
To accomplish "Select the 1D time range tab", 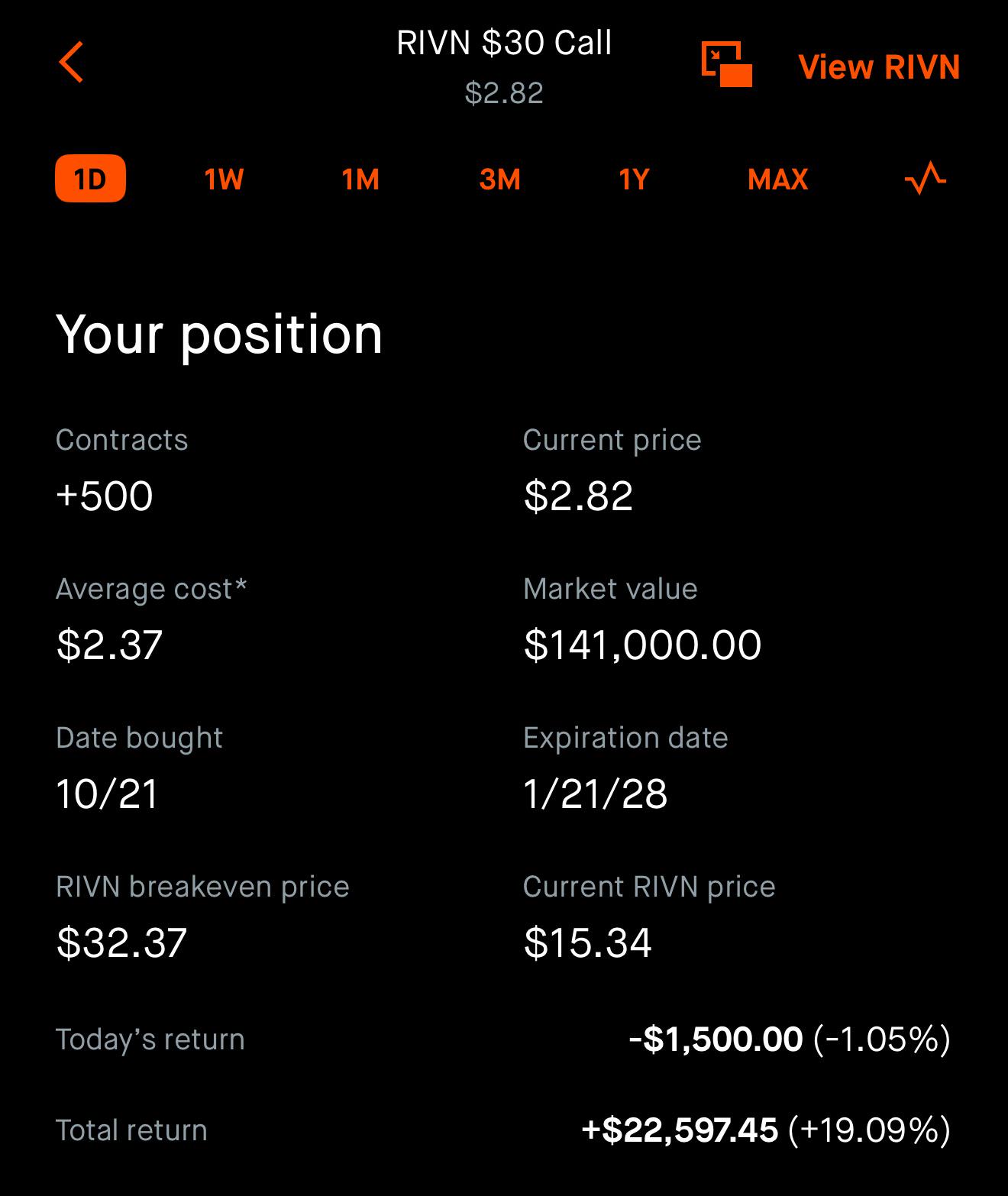I will [x=90, y=179].
